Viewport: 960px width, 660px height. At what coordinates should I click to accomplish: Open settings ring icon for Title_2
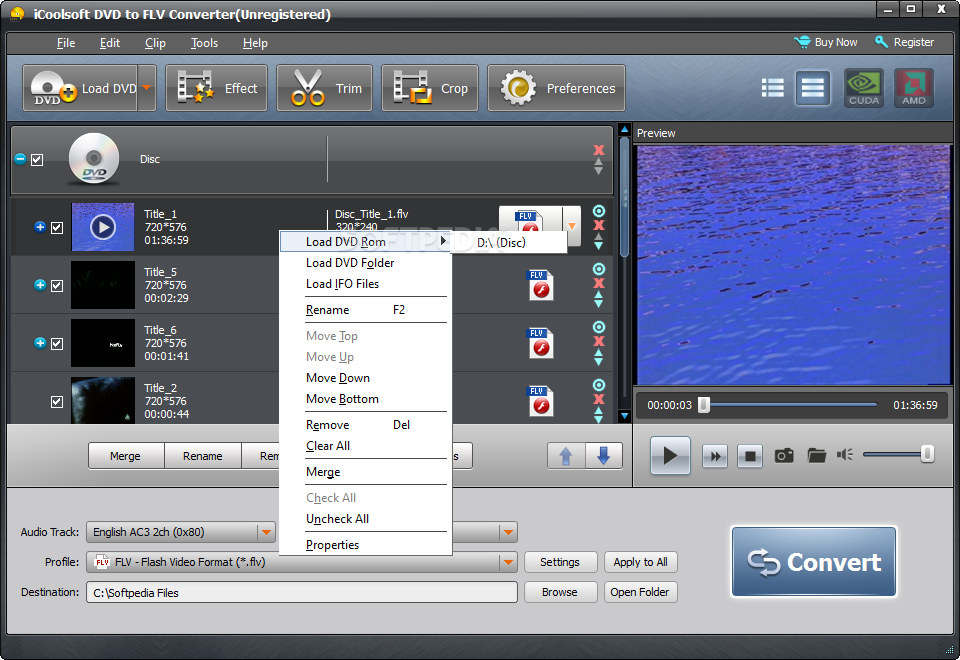(x=599, y=385)
